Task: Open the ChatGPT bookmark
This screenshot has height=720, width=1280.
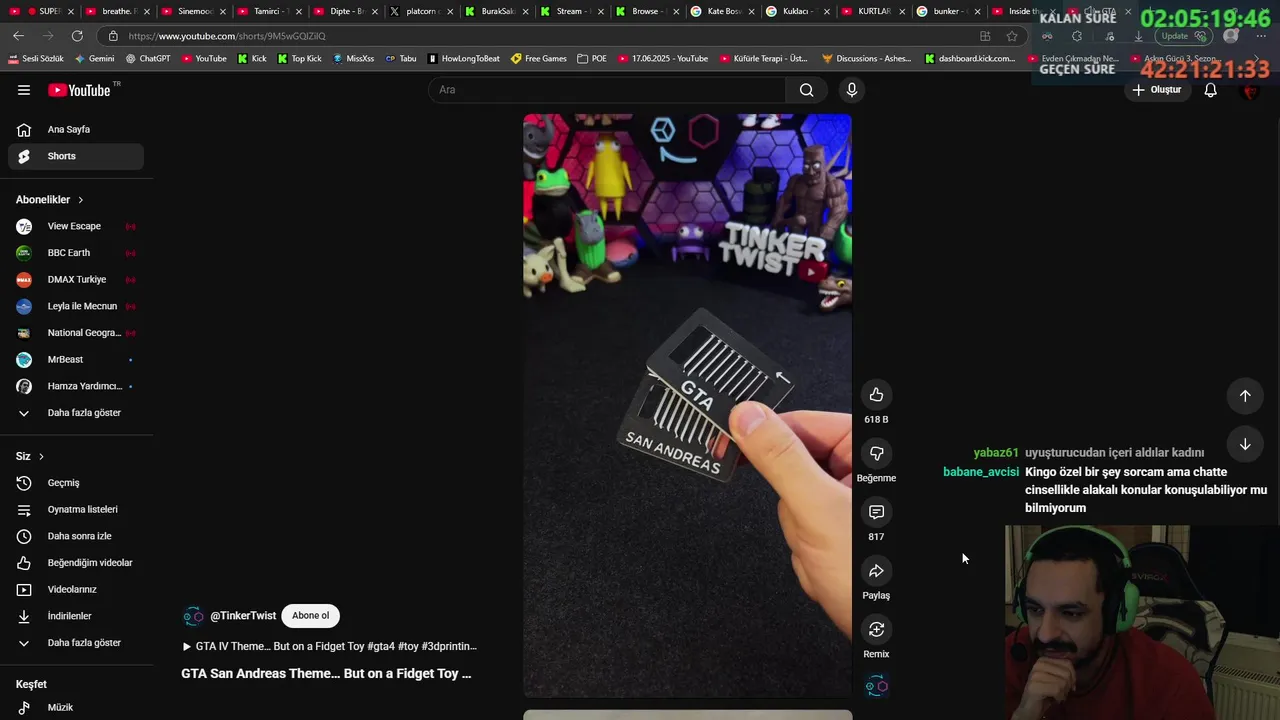Action: (x=148, y=59)
